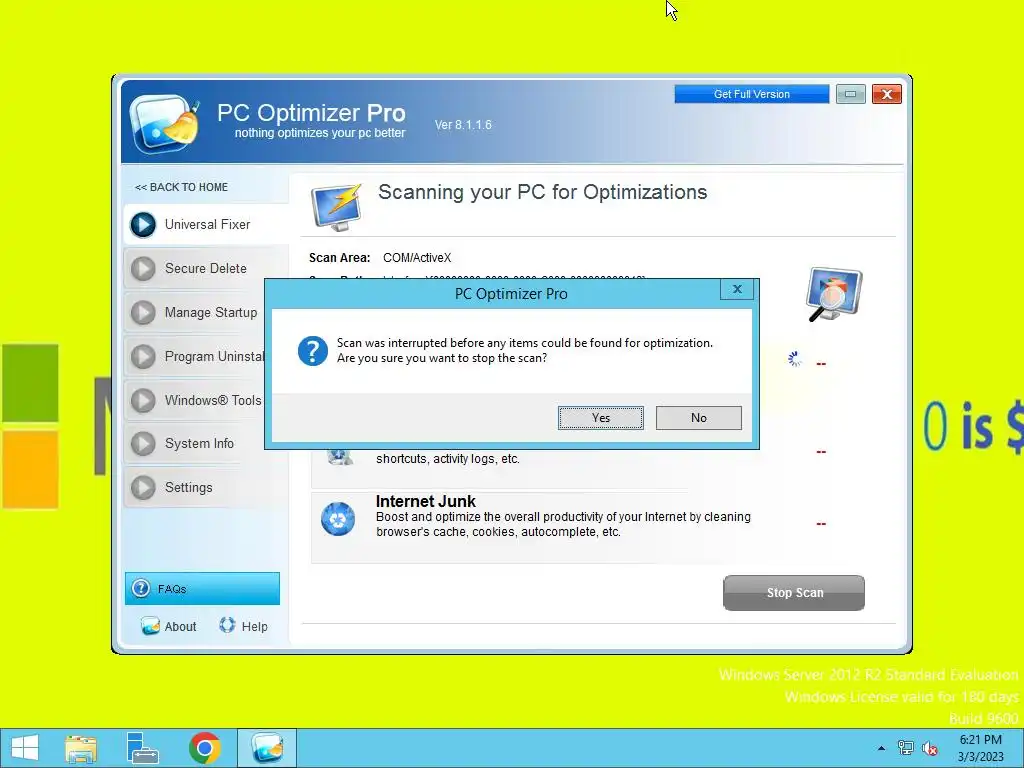
Task: Click the COM/ActiveX scan area text
Action: 417,258
